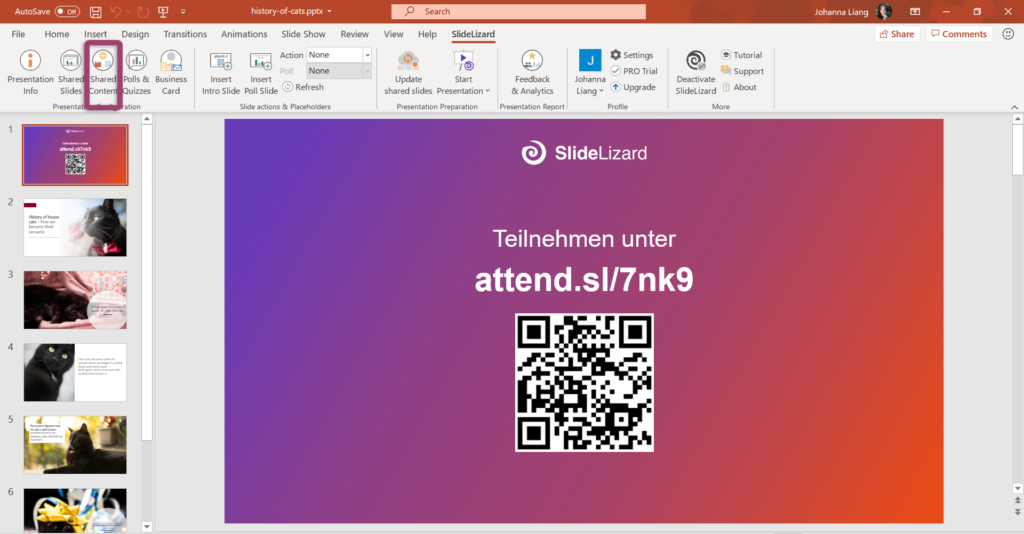Open the Transitions tab

coord(185,34)
